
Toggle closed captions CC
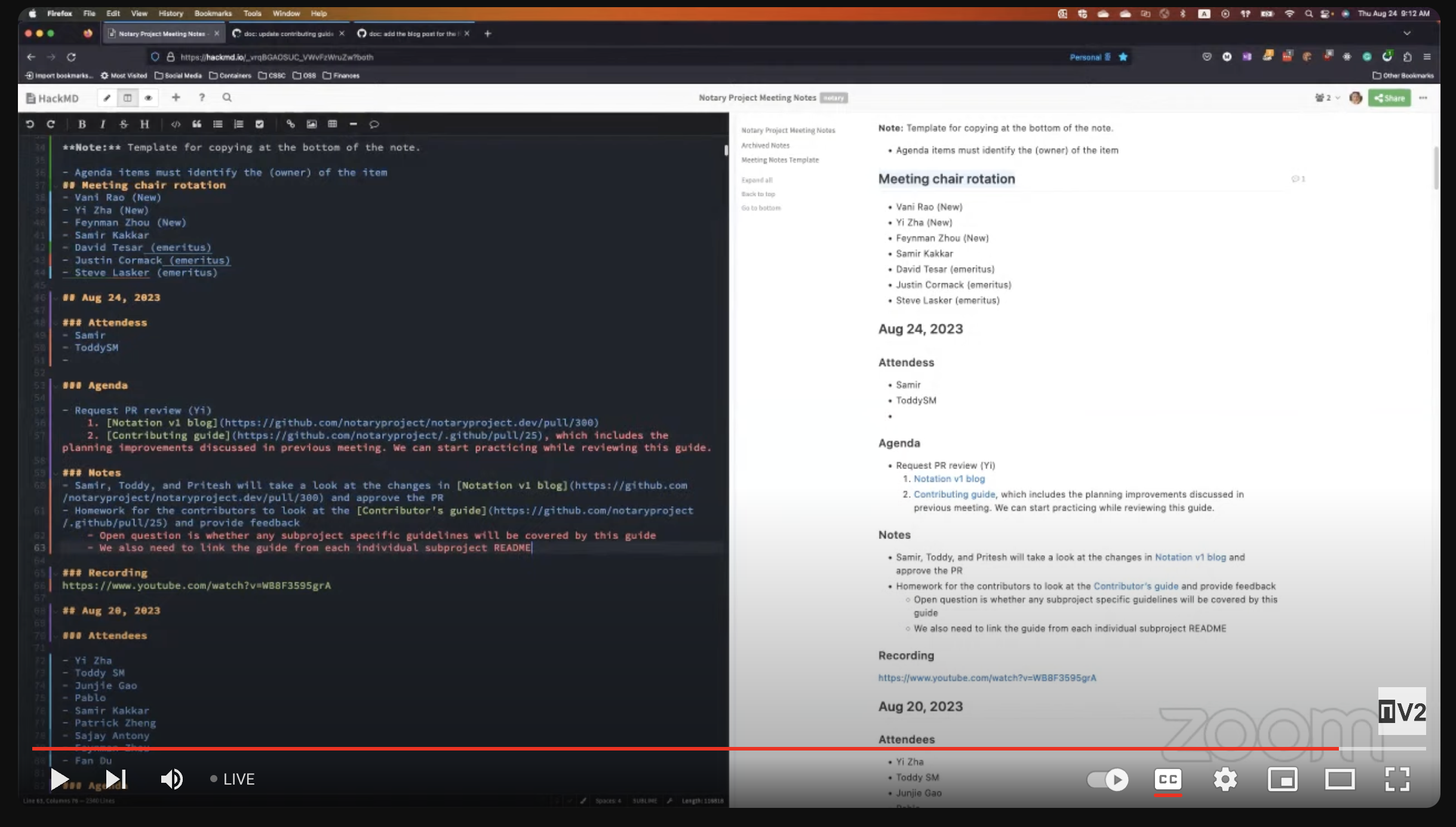coord(1168,779)
